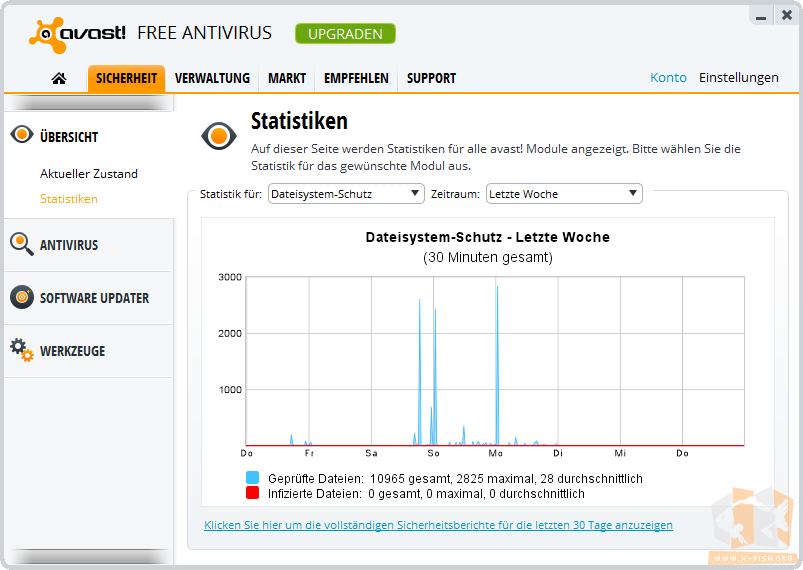
Task: Click the '(30 Minuten gesamt)' subtitle
Action: (x=488, y=257)
